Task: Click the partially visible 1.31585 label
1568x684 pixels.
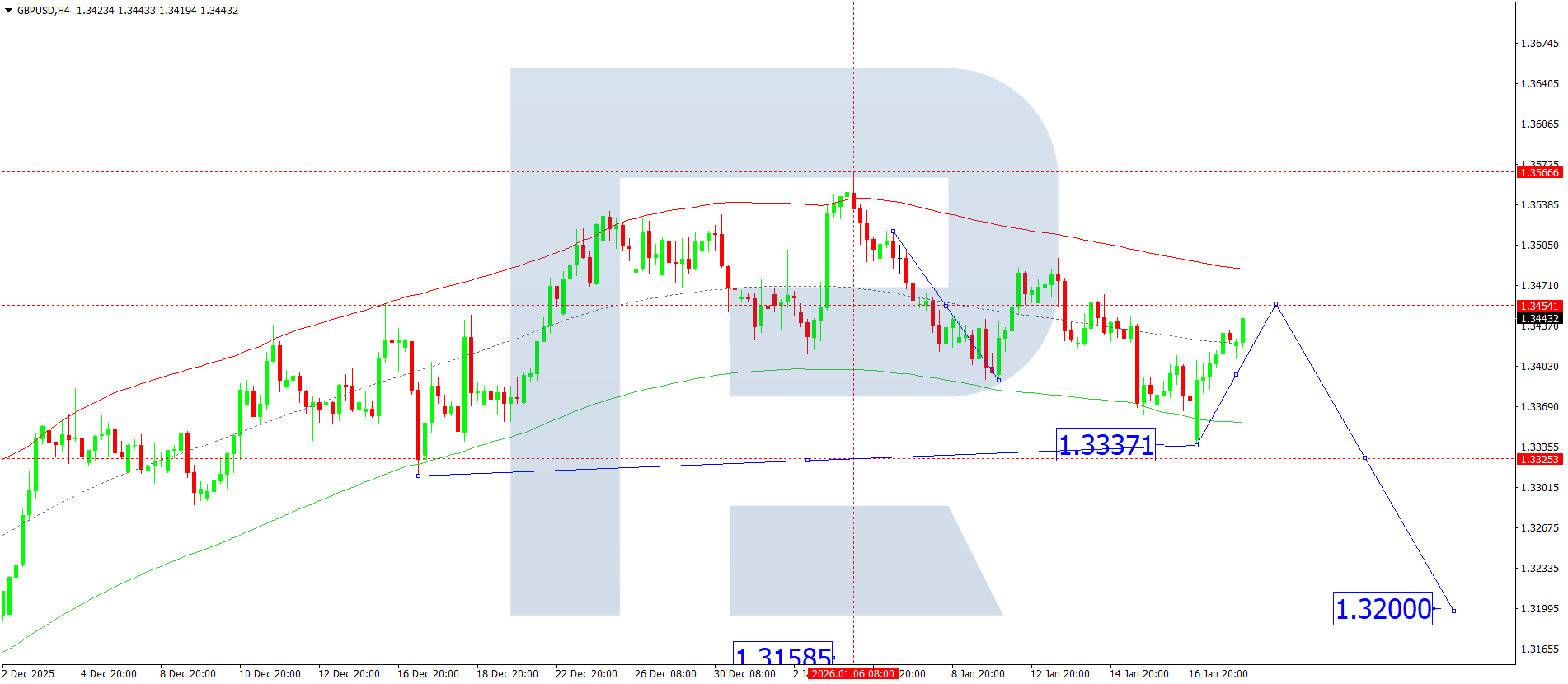Action: click(x=782, y=655)
